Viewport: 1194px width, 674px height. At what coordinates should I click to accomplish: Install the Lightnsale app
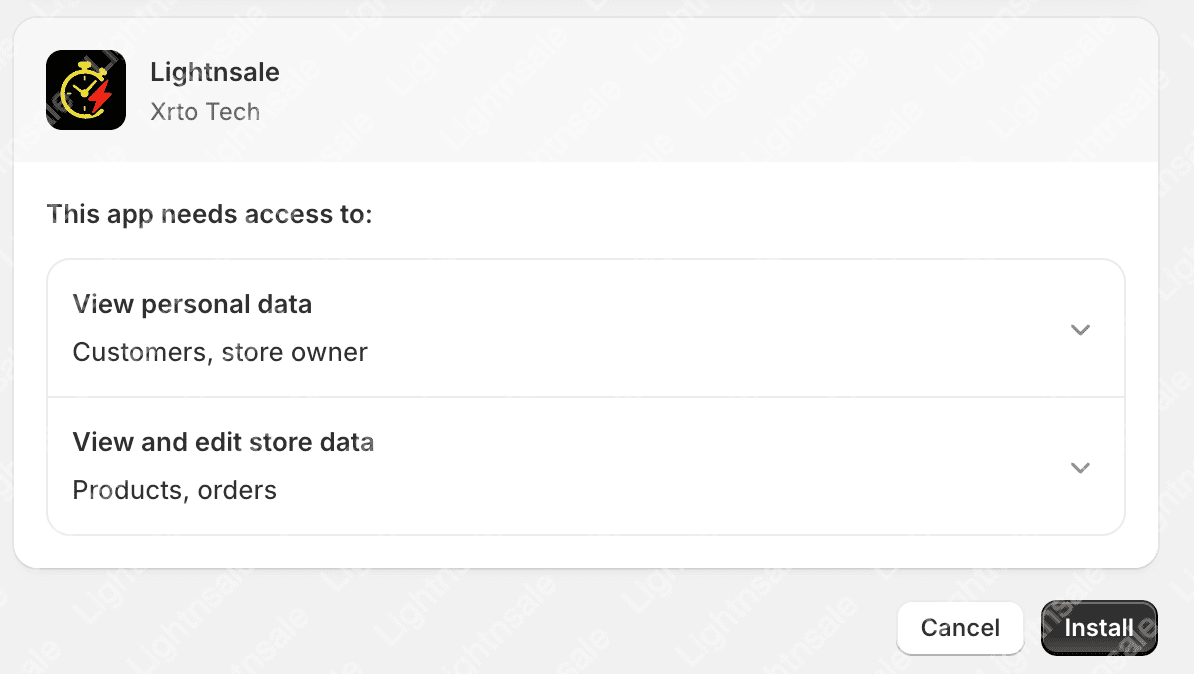[x=1099, y=628]
